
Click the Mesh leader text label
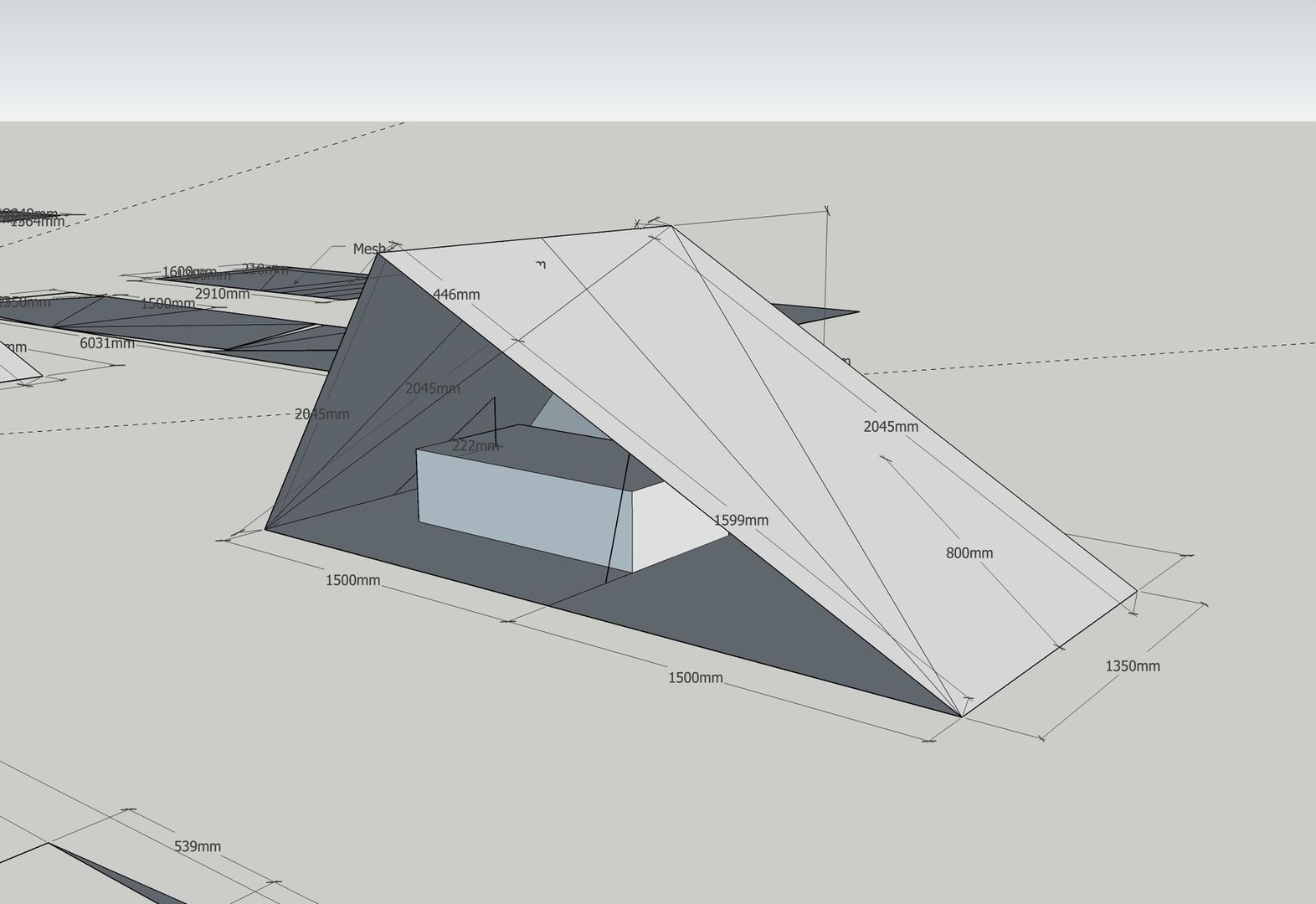tap(368, 249)
